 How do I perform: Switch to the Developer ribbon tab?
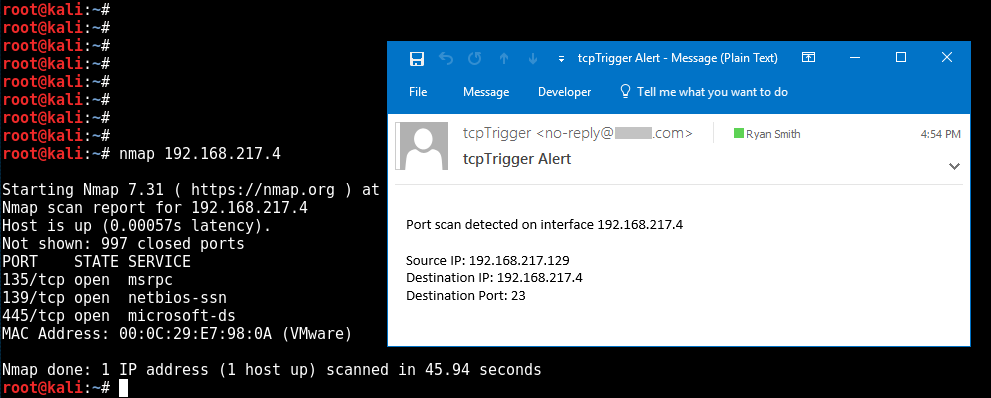[564, 92]
